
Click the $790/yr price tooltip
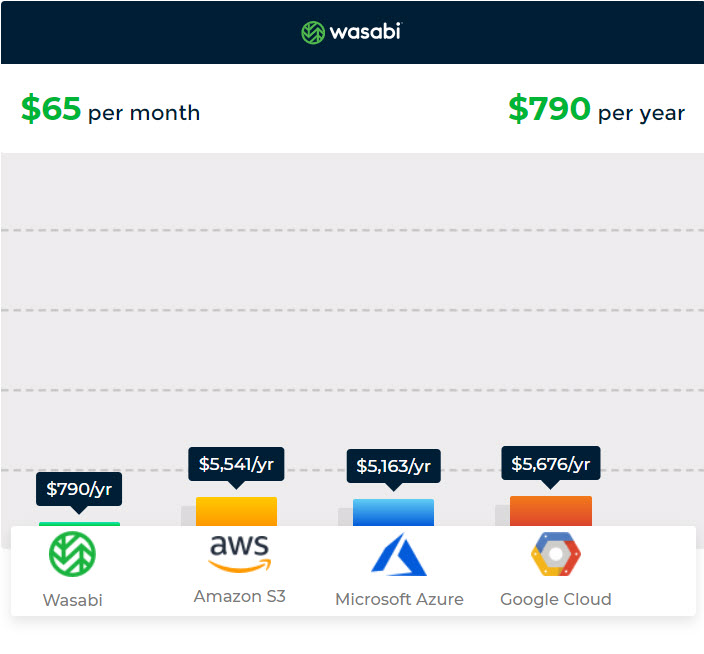tap(79, 489)
